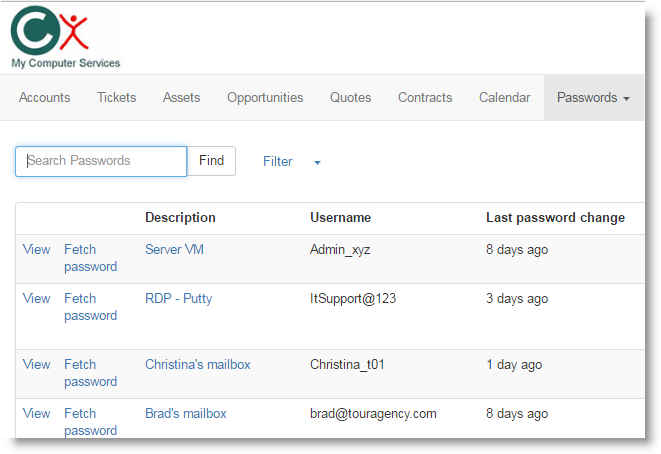Viewport: 661px width, 454px height.
Task: Open the Quotes tab
Action: pos(350,98)
